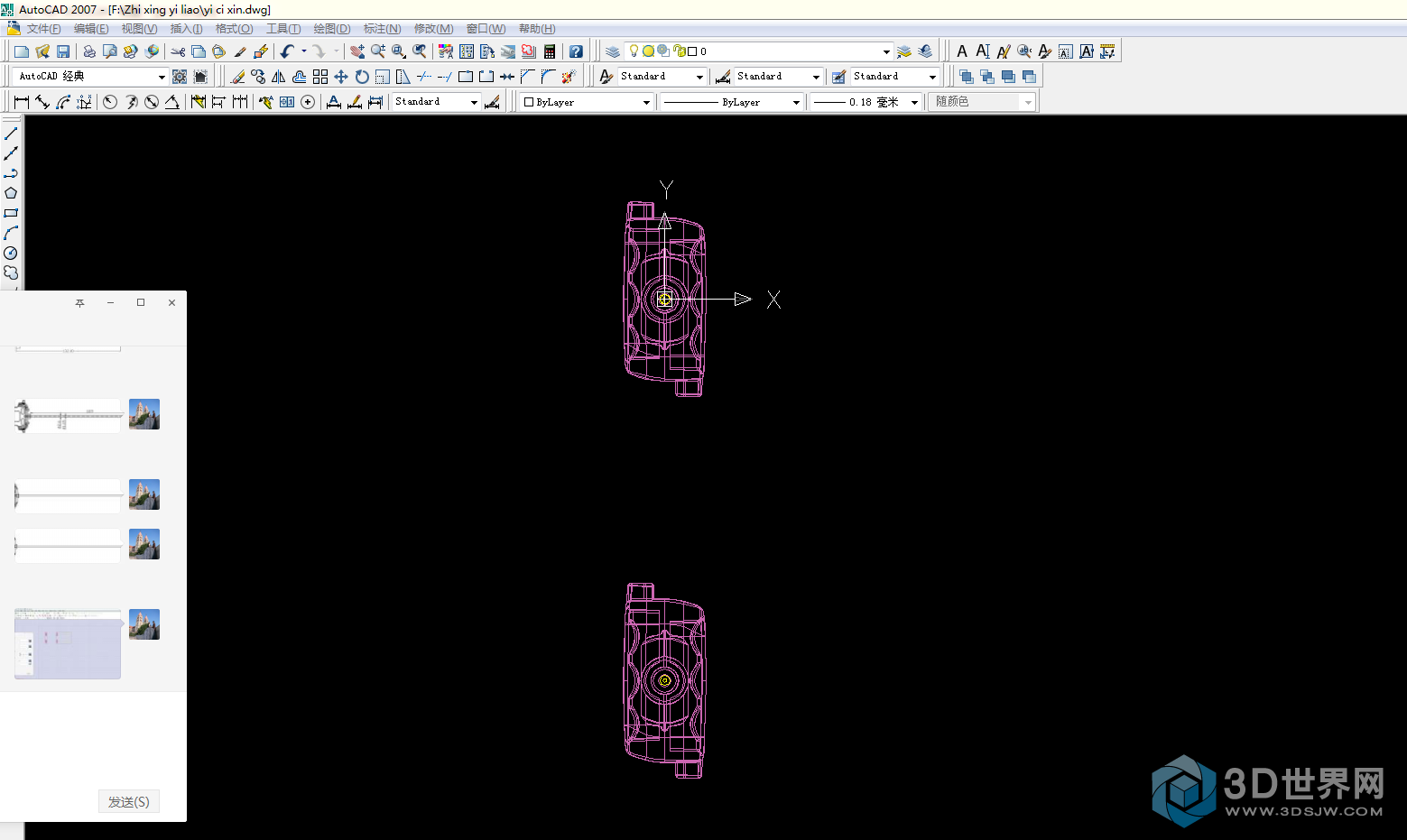
Task: Click the Save diskette icon
Action: (63, 51)
